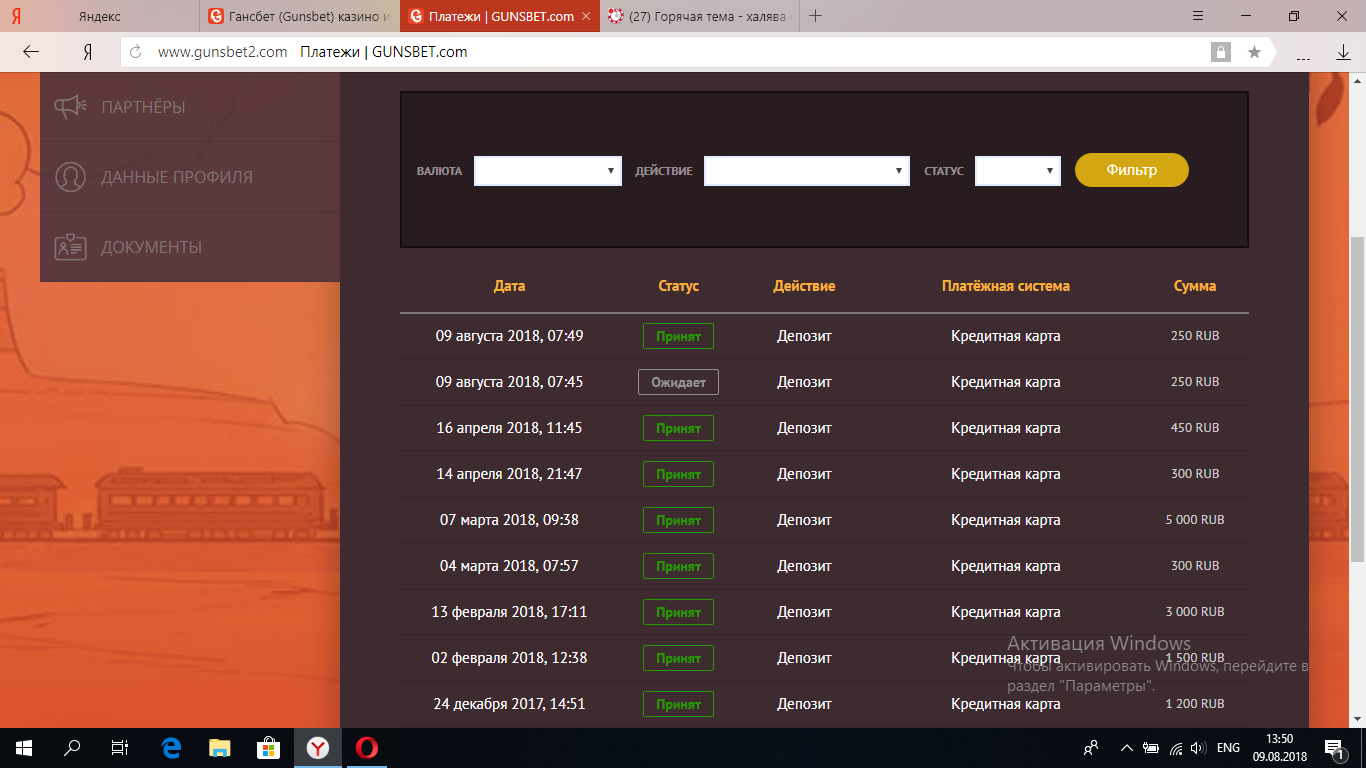
Task: Click the 5 000 RUB amount
Action: pyautogui.click(x=1195, y=520)
